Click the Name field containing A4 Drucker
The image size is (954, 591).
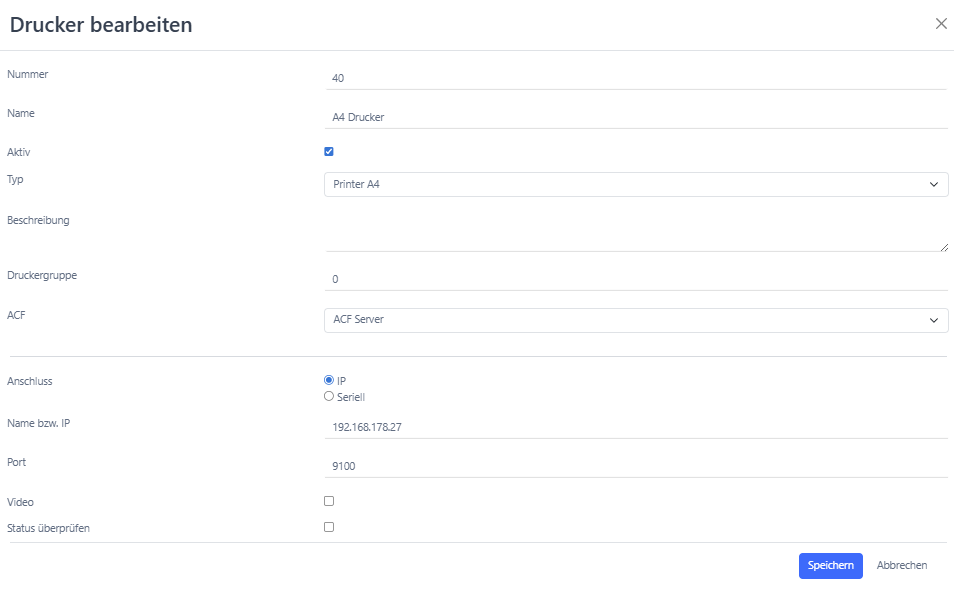coord(636,117)
